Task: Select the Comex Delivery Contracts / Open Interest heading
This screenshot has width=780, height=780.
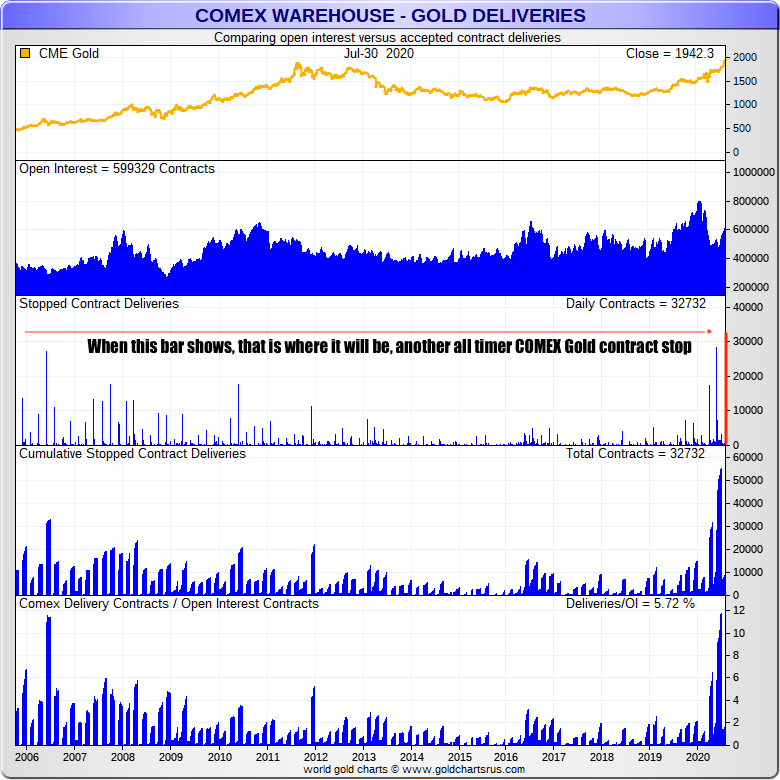Action: click(168, 604)
